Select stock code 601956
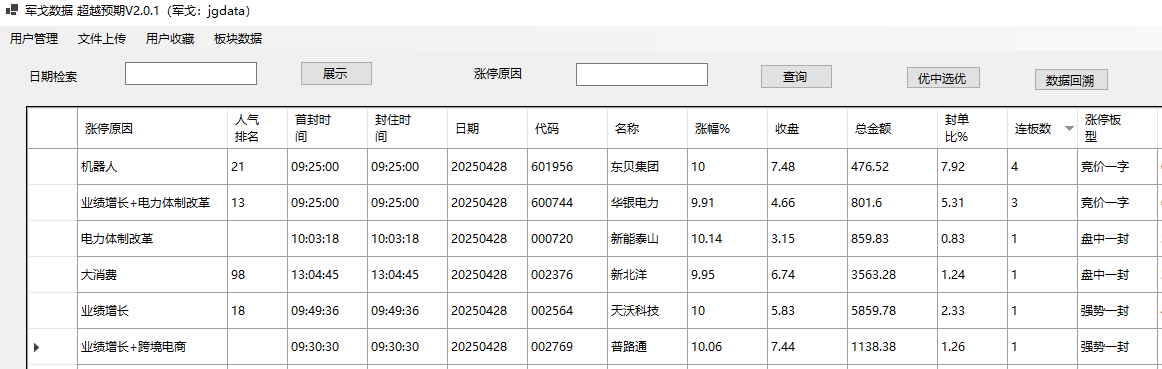 pyautogui.click(x=567, y=167)
